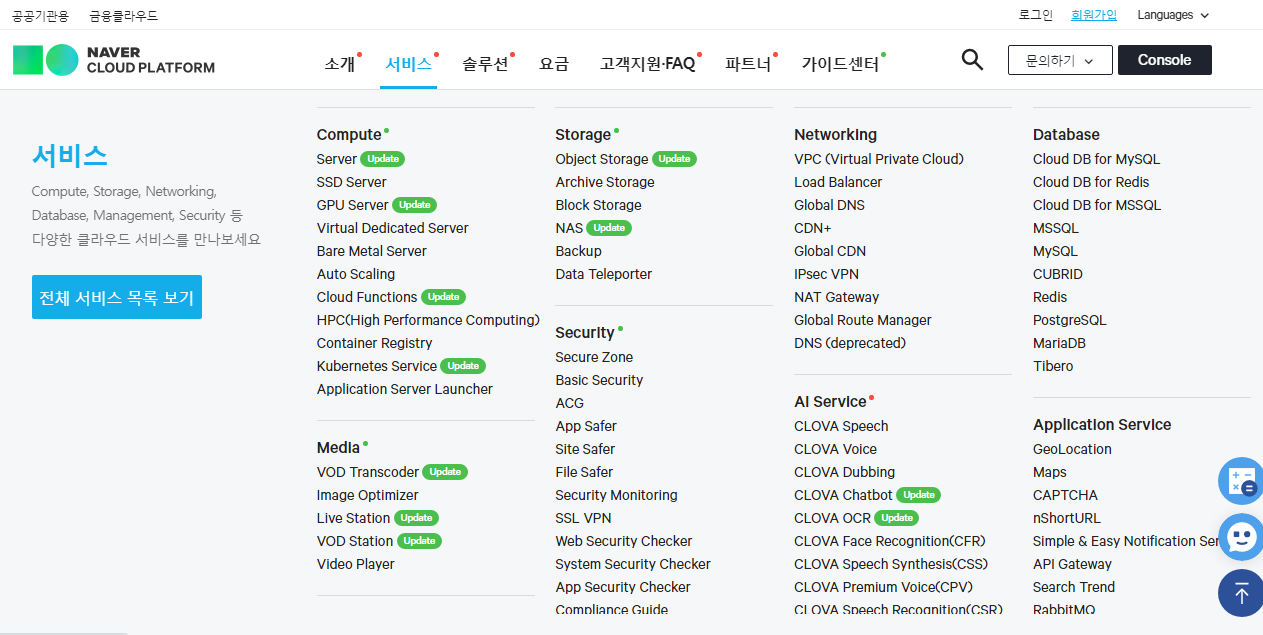Open the 요금 menu

554,64
